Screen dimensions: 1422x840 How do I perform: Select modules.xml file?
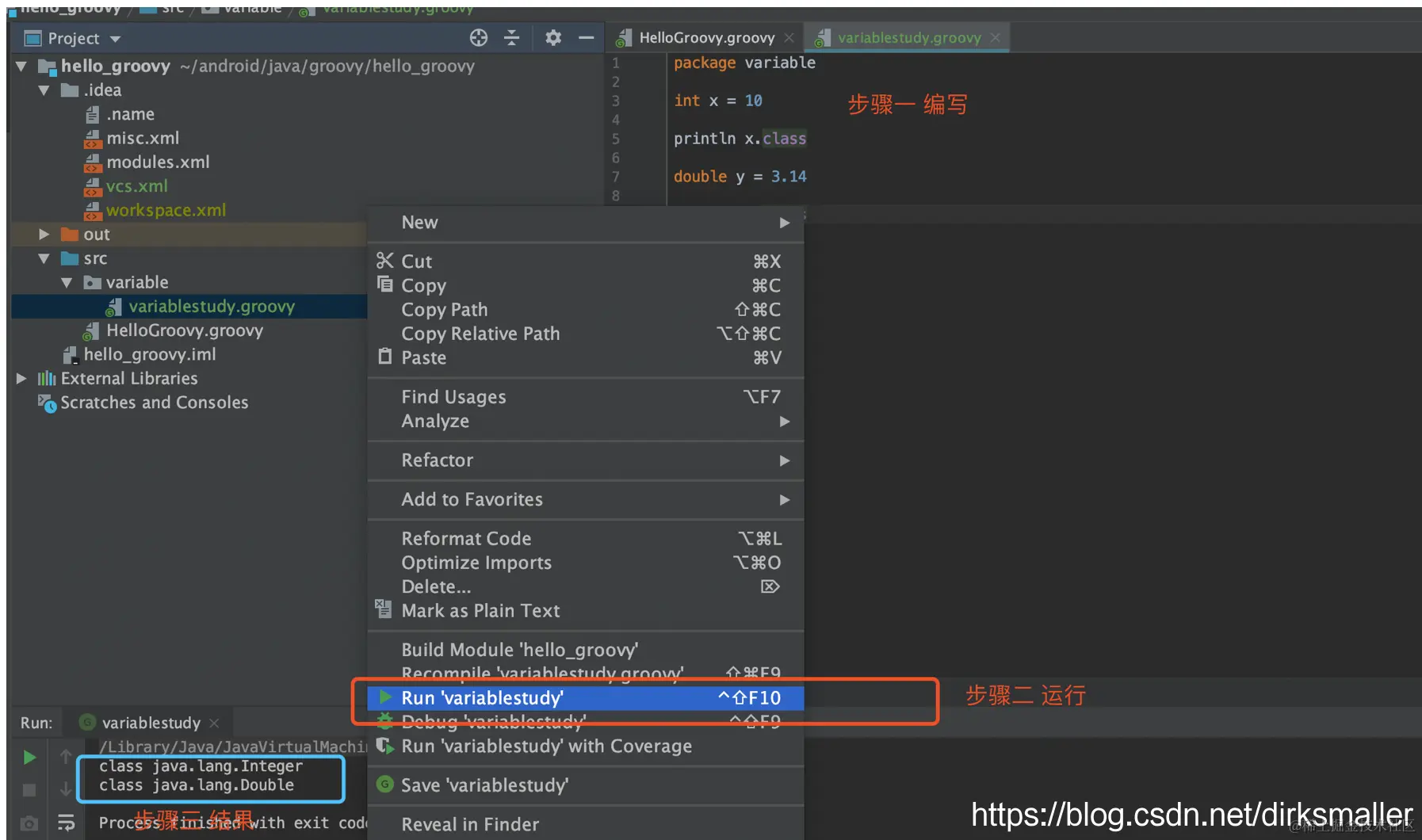(x=147, y=162)
